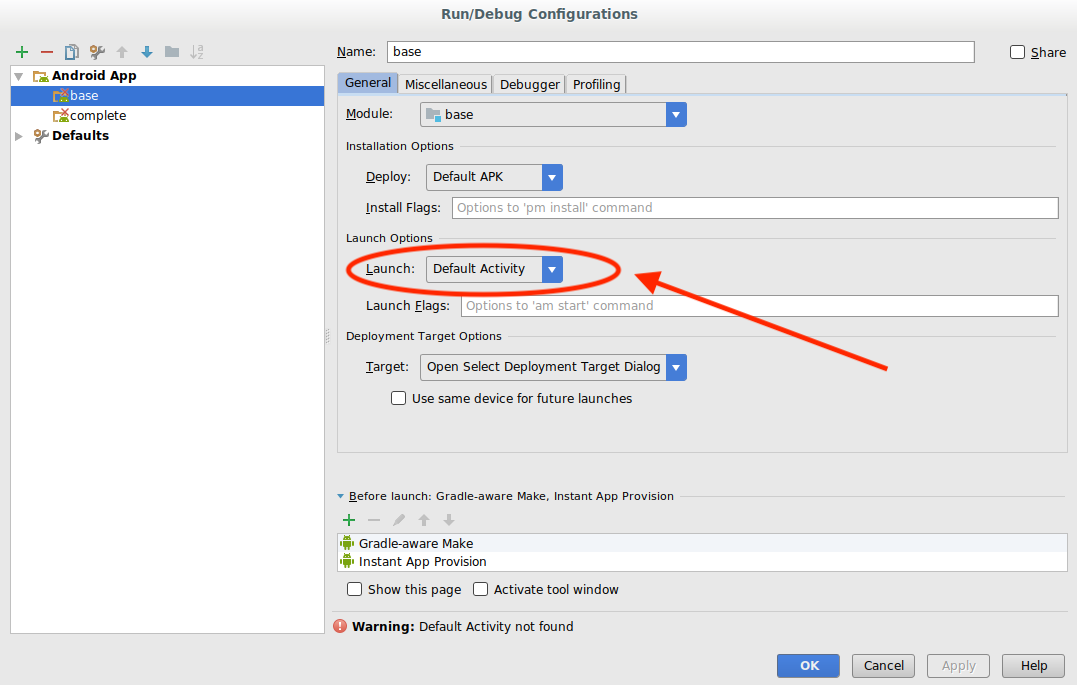Open the Profiling tab
The height and width of the screenshot is (685, 1077).
pyautogui.click(x=596, y=85)
